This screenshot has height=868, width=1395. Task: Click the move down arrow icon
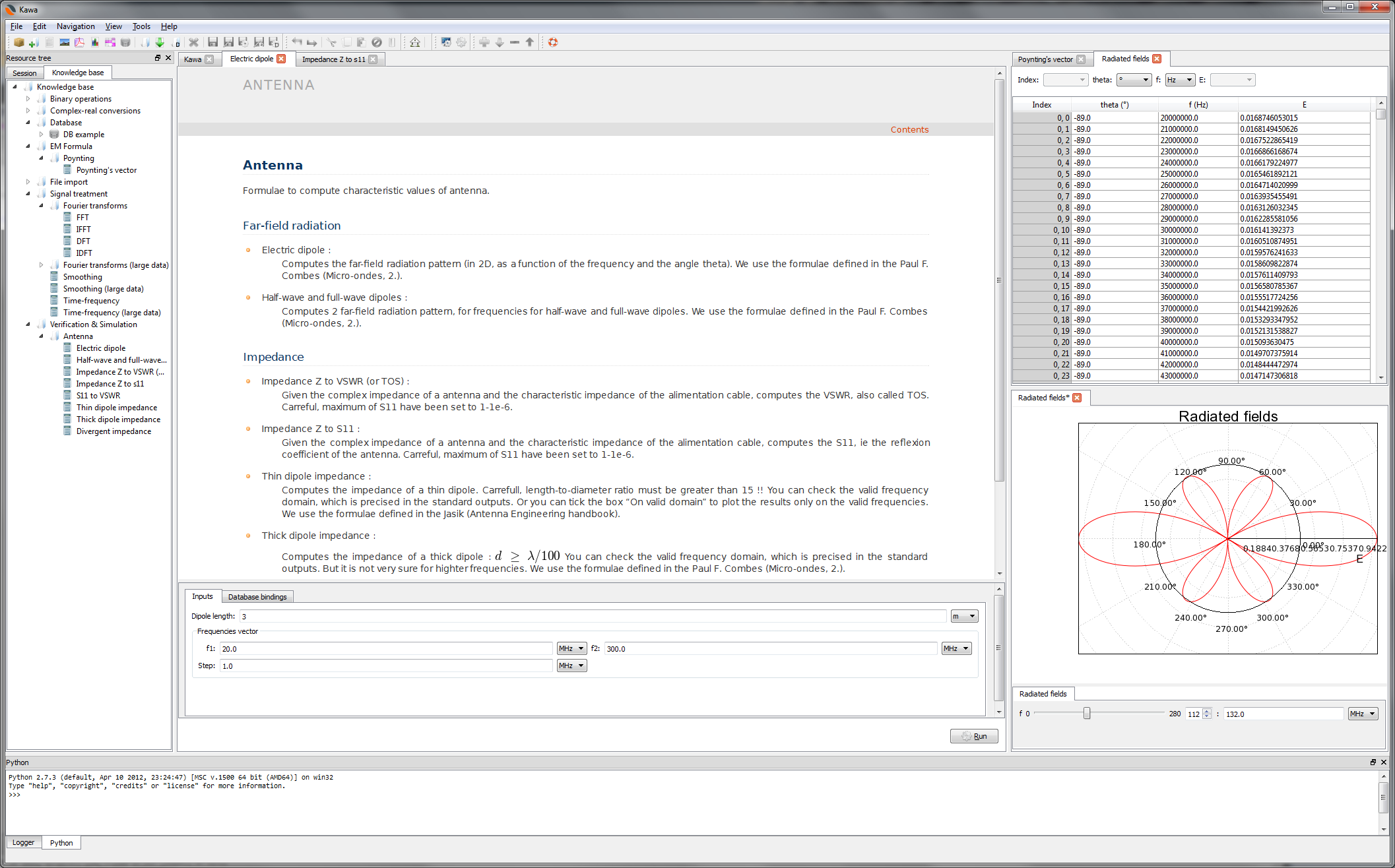click(500, 42)
